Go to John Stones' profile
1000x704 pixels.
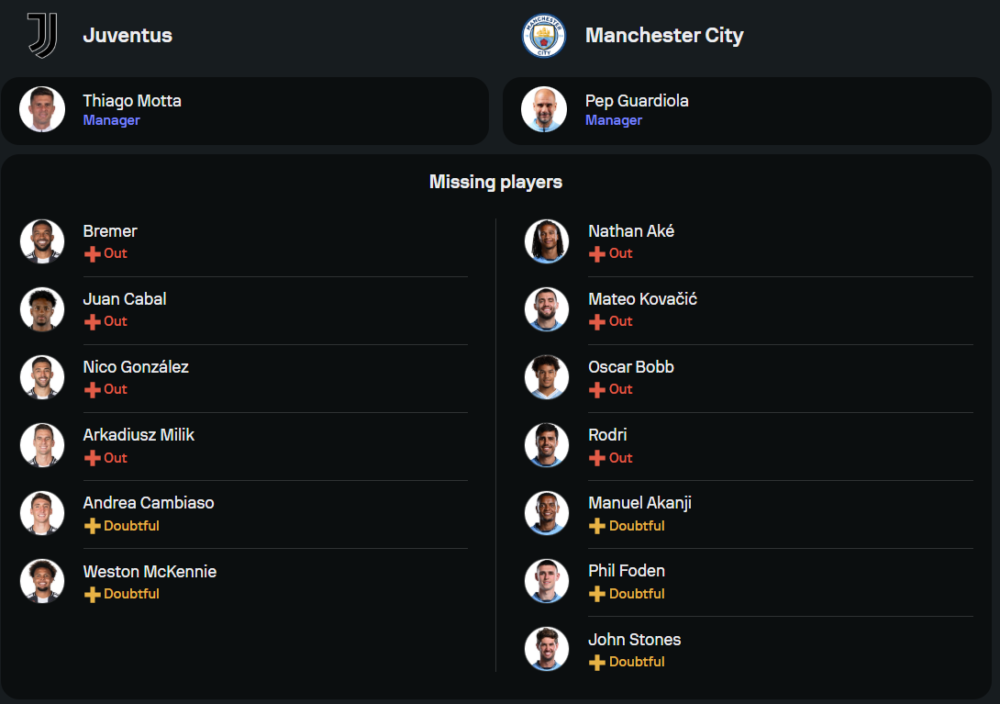634,639
